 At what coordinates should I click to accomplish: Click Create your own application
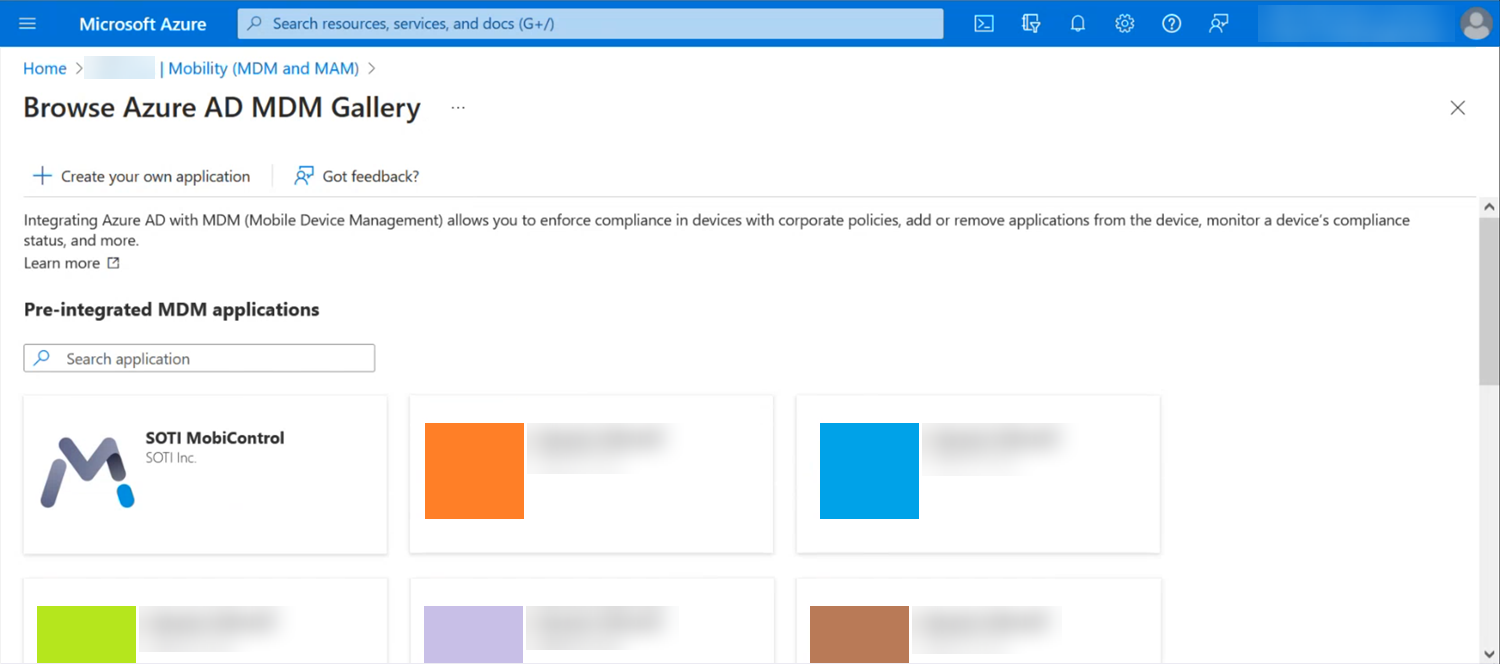tap(141, 176)
